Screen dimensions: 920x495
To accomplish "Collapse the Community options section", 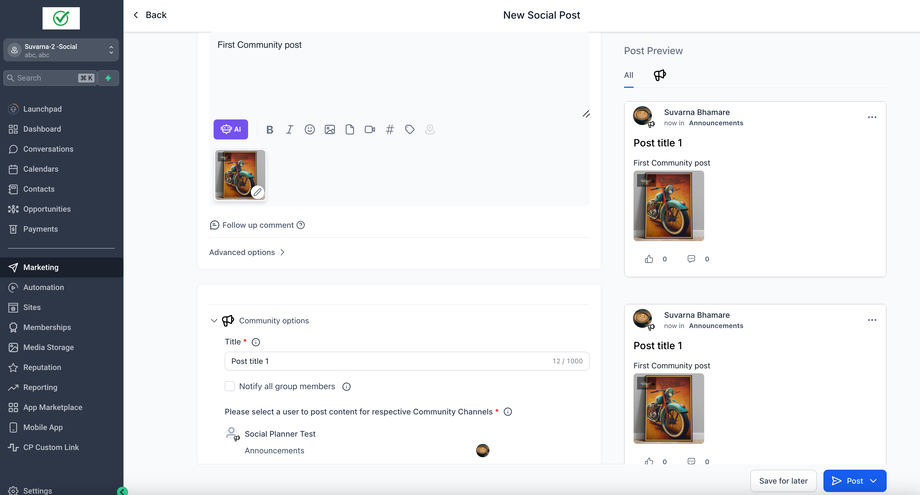I will [214, 321].
